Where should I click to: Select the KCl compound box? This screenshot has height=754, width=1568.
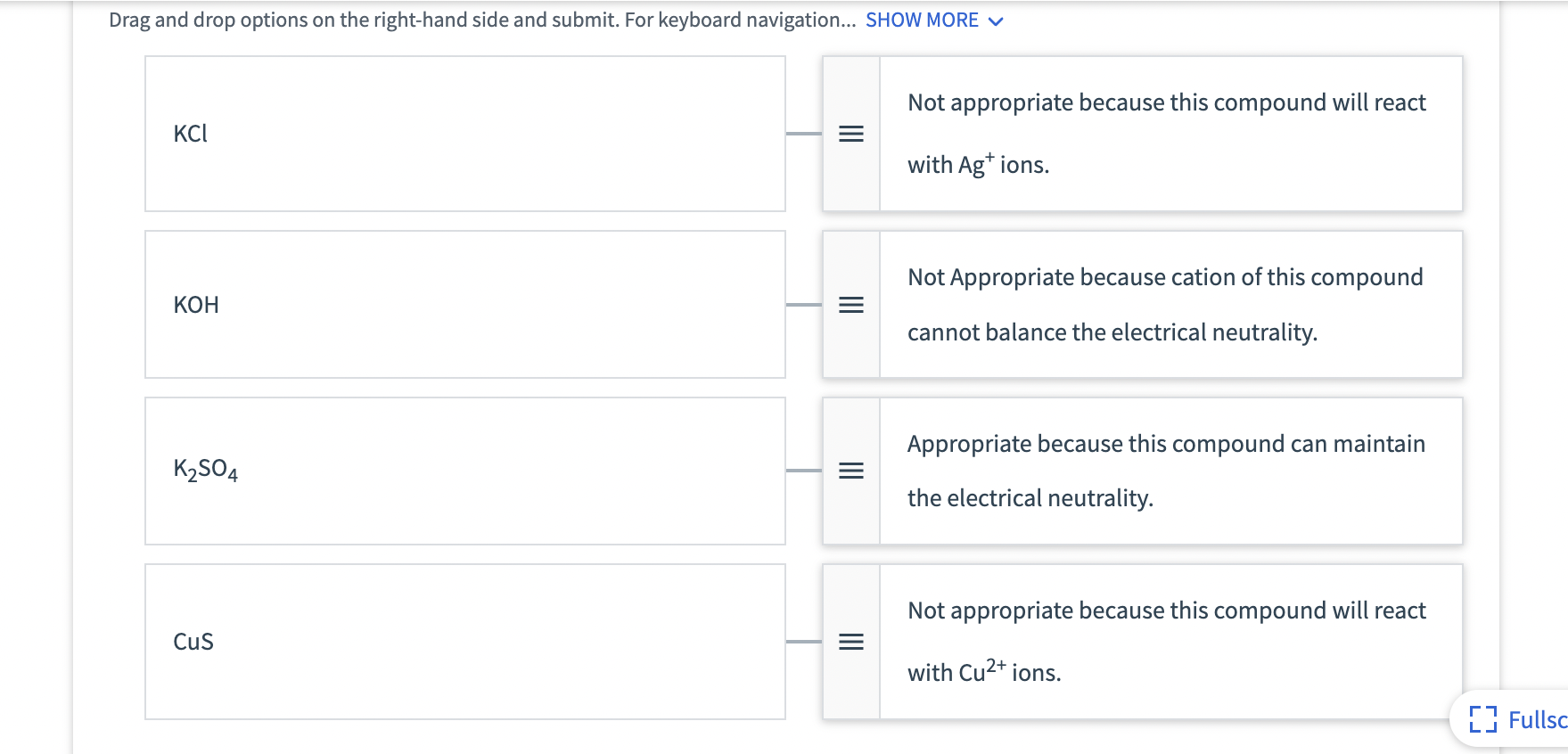pos(464,134)
